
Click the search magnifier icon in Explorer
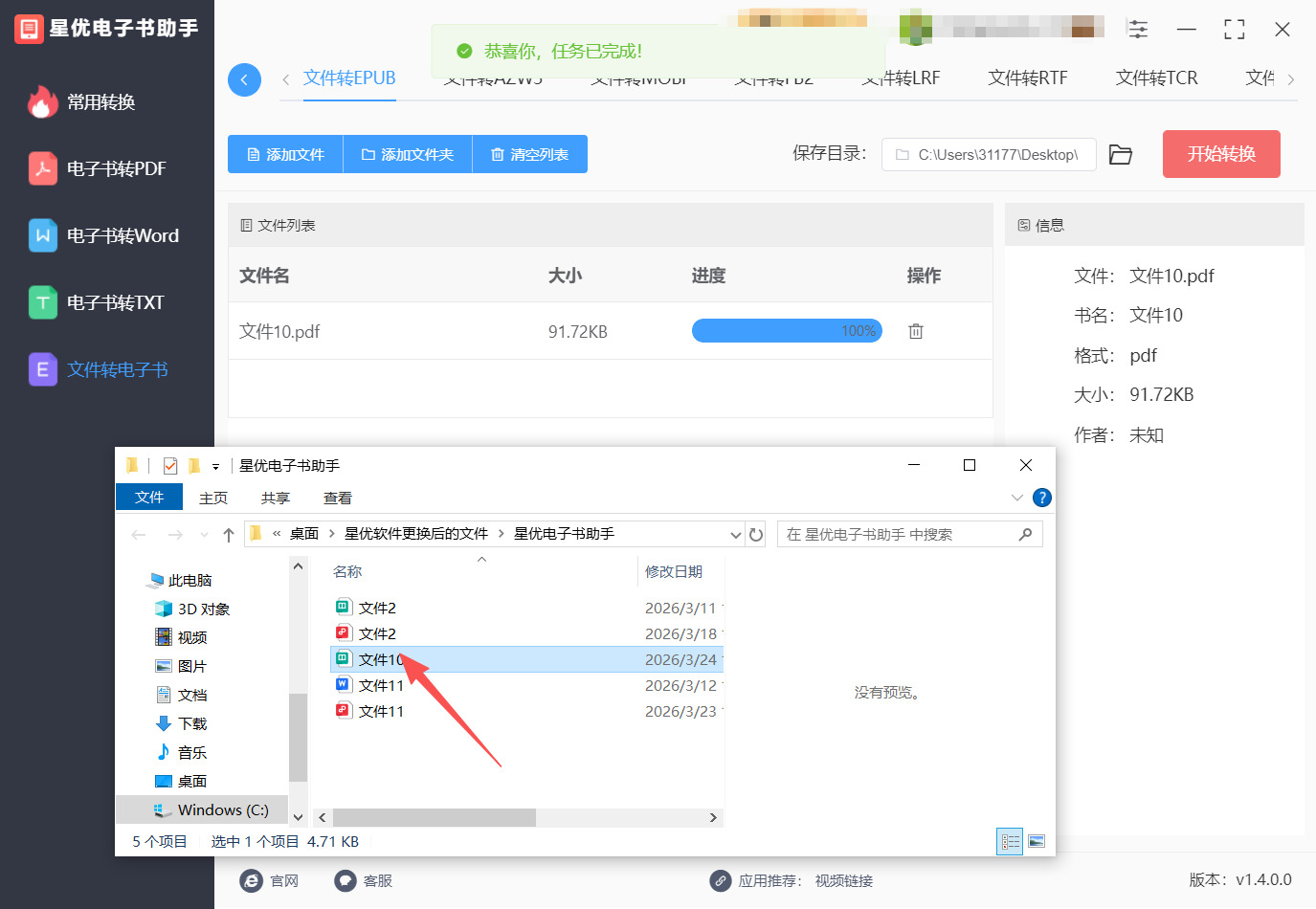click(x=1026, y=534)
